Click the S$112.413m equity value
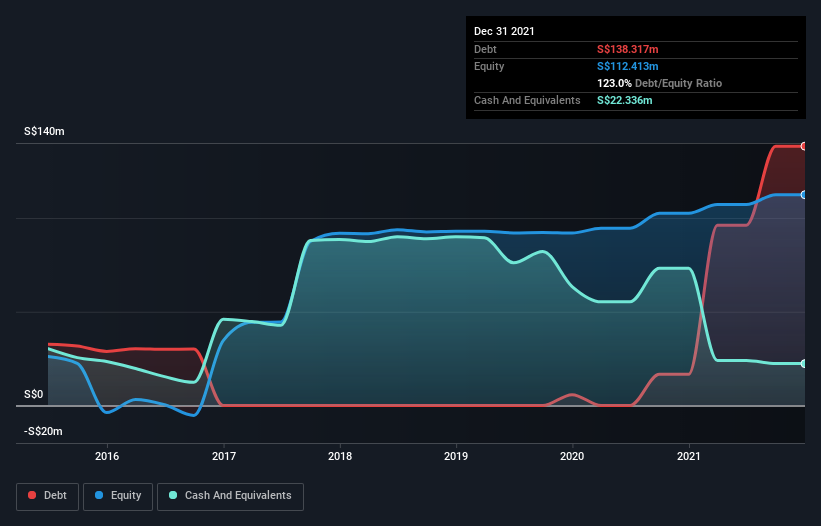821x526 pixels. pos(628,66)
